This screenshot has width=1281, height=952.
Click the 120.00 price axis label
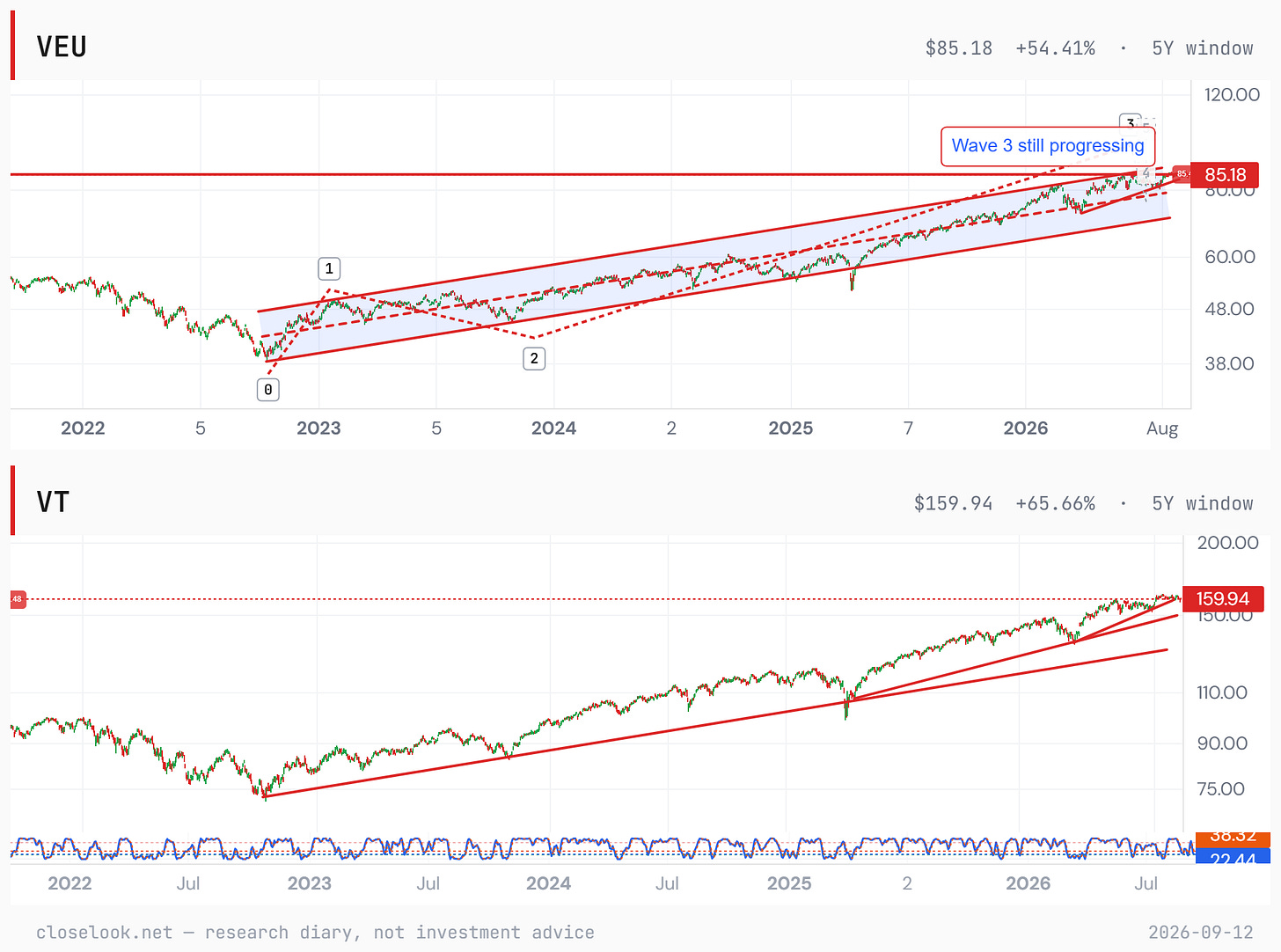coord(1232,95)
